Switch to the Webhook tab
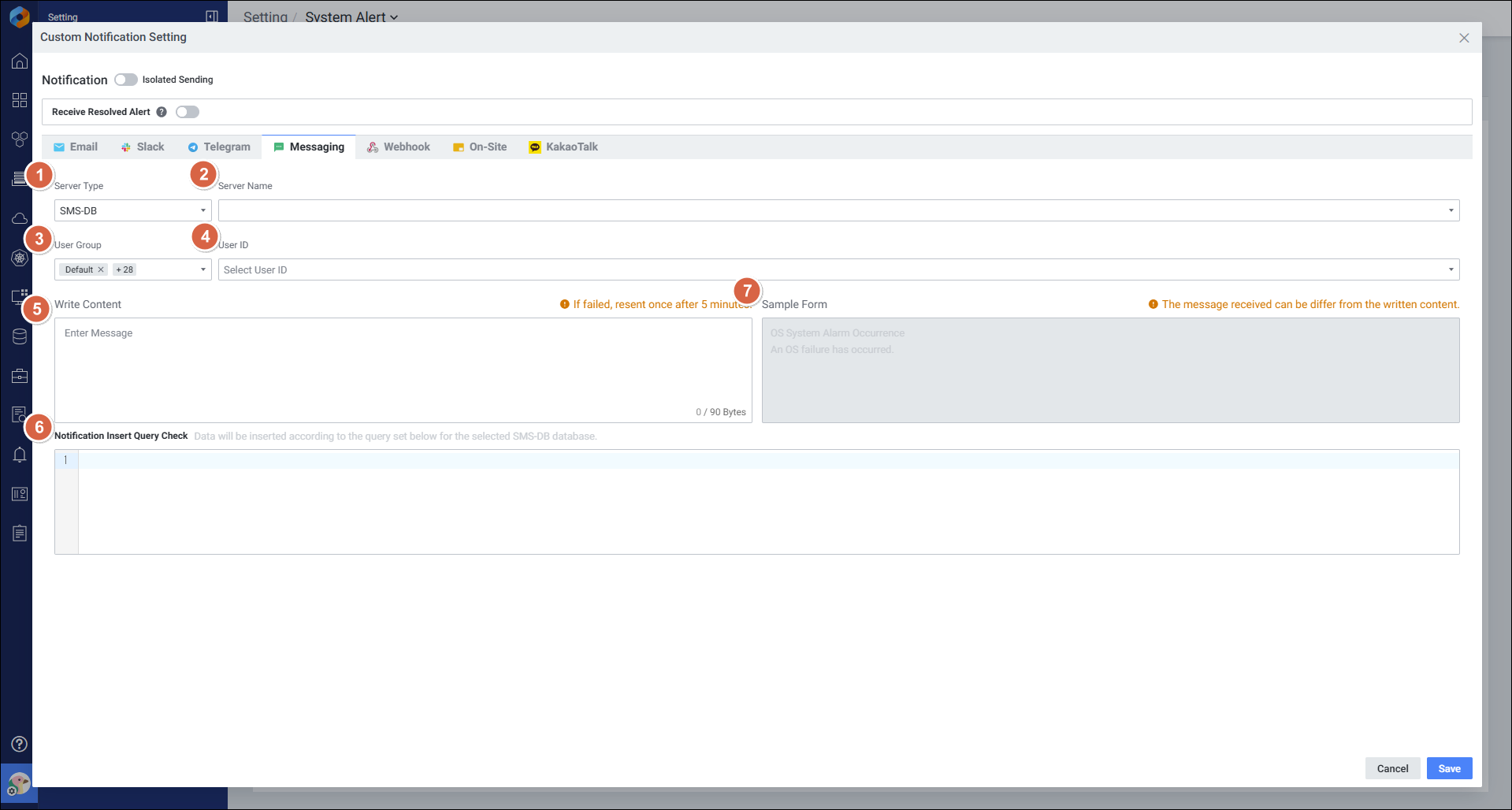Screen dimensions: 1512x810 pos(399,147)
